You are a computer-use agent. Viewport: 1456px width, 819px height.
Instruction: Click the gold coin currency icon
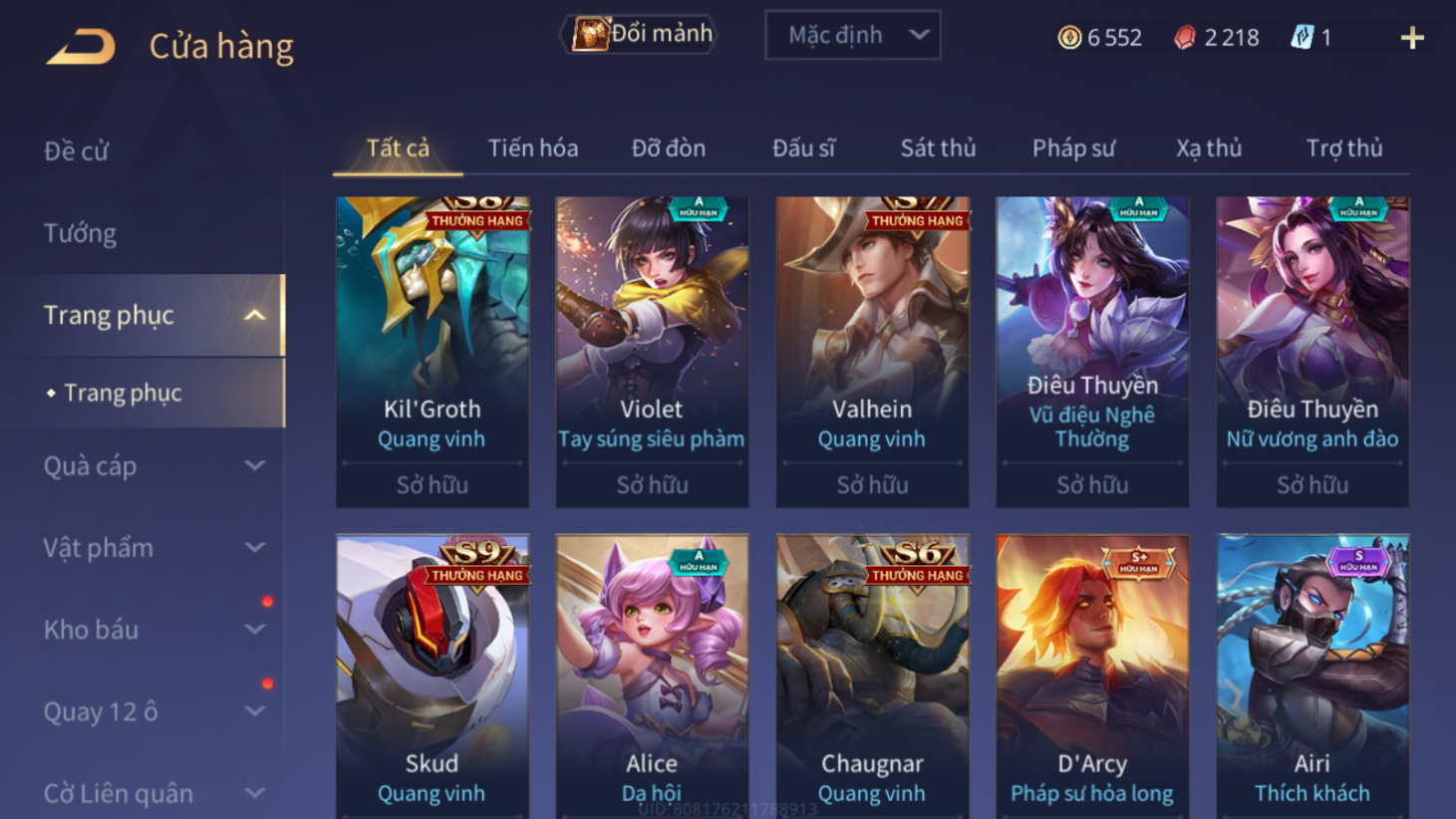pyautogui.click(x=1069, y=38)
